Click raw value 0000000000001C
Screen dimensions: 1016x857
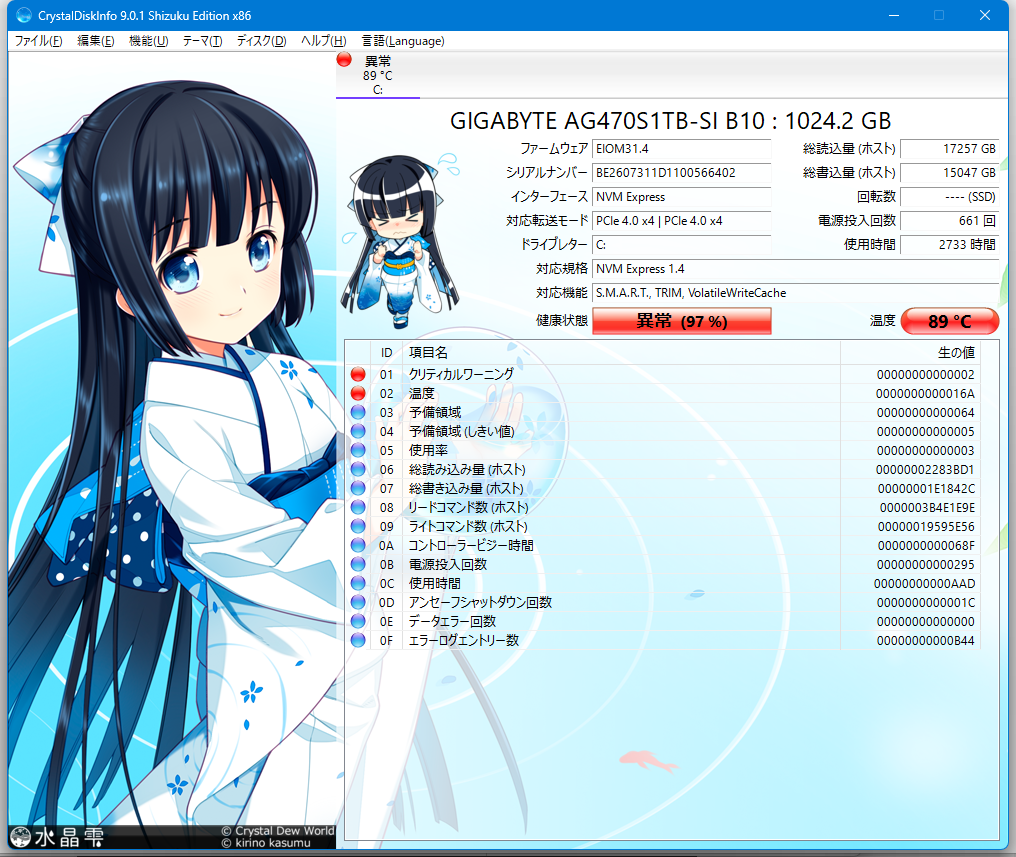click(x=926, y=602)
